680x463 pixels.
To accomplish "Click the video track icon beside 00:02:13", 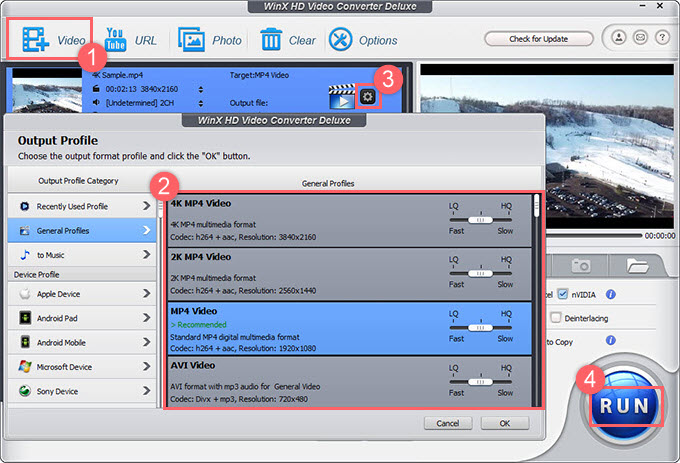I will pos(96,89).
